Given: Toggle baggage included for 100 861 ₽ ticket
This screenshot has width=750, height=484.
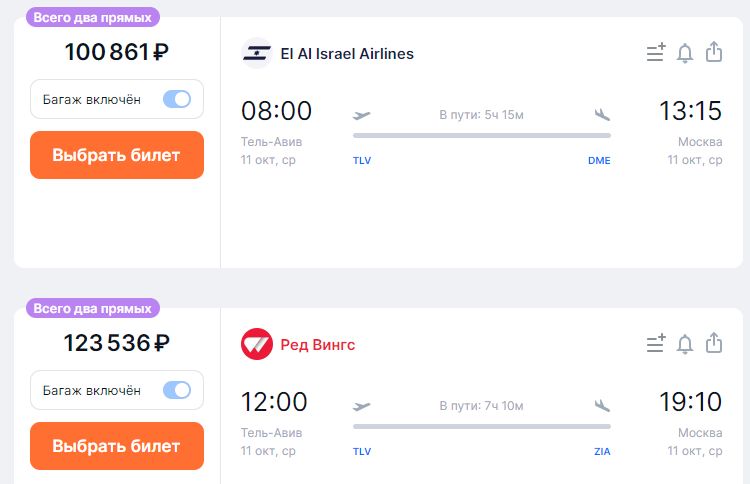Looking at the screenshot, I should tap(176, 99).
